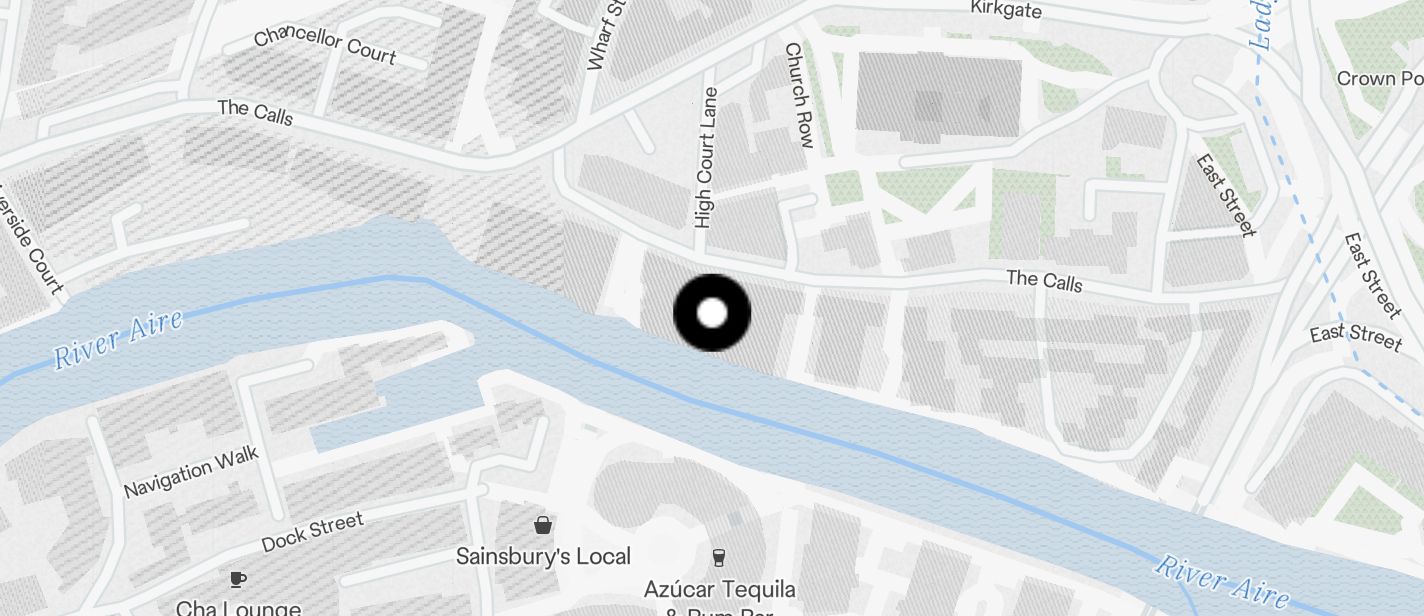
Task: Select the Crown Point label
Action: [x=1380, y=78]
